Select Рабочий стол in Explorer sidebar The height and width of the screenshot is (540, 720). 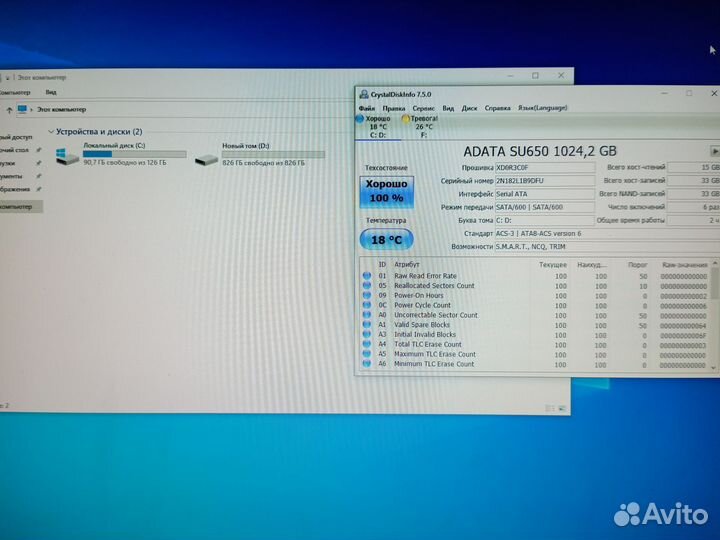(x=15, y=150)
